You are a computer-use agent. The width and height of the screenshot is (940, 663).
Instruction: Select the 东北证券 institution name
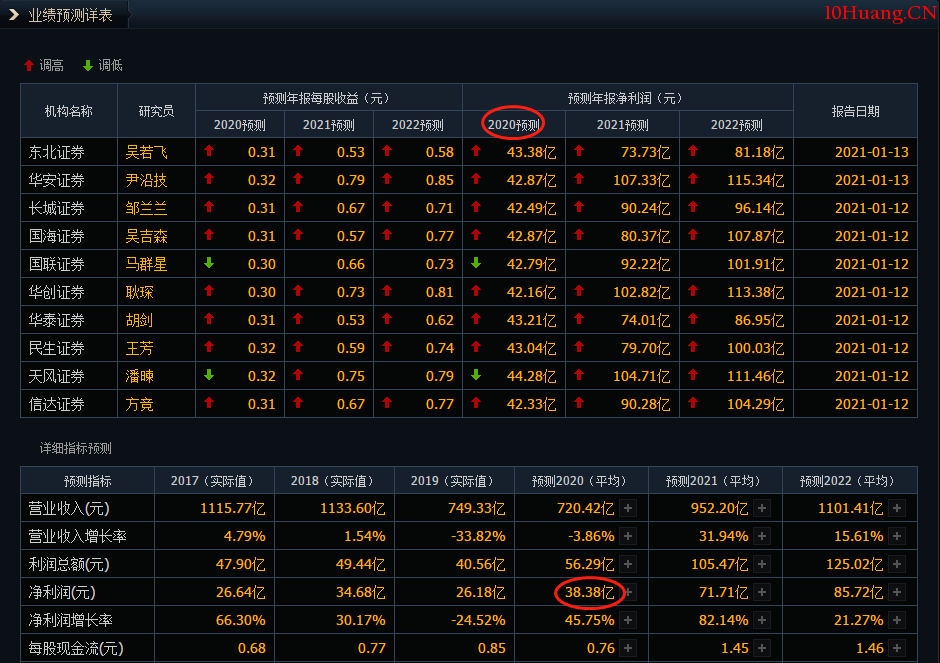tap(56, 152)
